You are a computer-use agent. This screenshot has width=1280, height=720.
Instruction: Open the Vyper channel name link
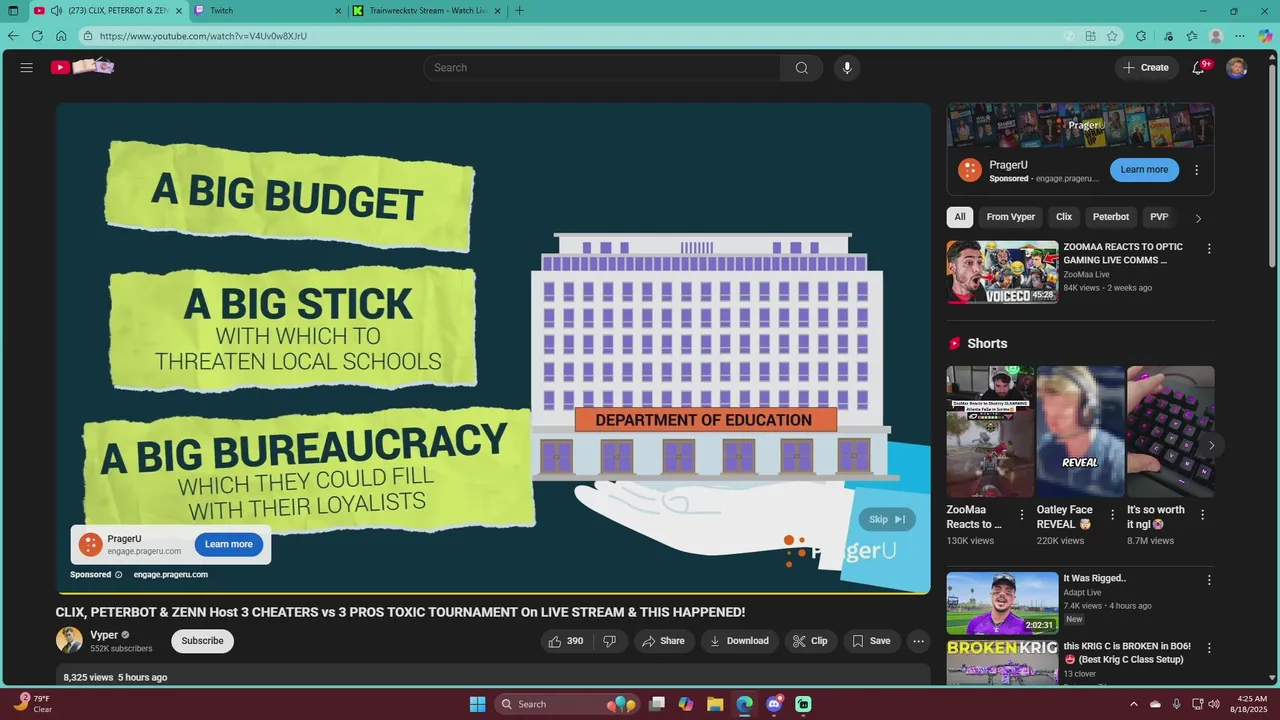[x=104, y=635]
